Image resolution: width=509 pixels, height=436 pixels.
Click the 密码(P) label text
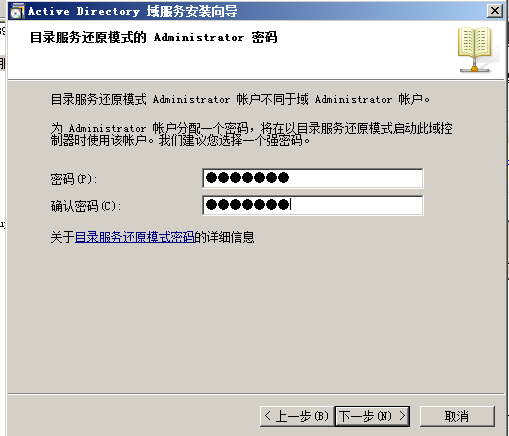pos(74,179)
